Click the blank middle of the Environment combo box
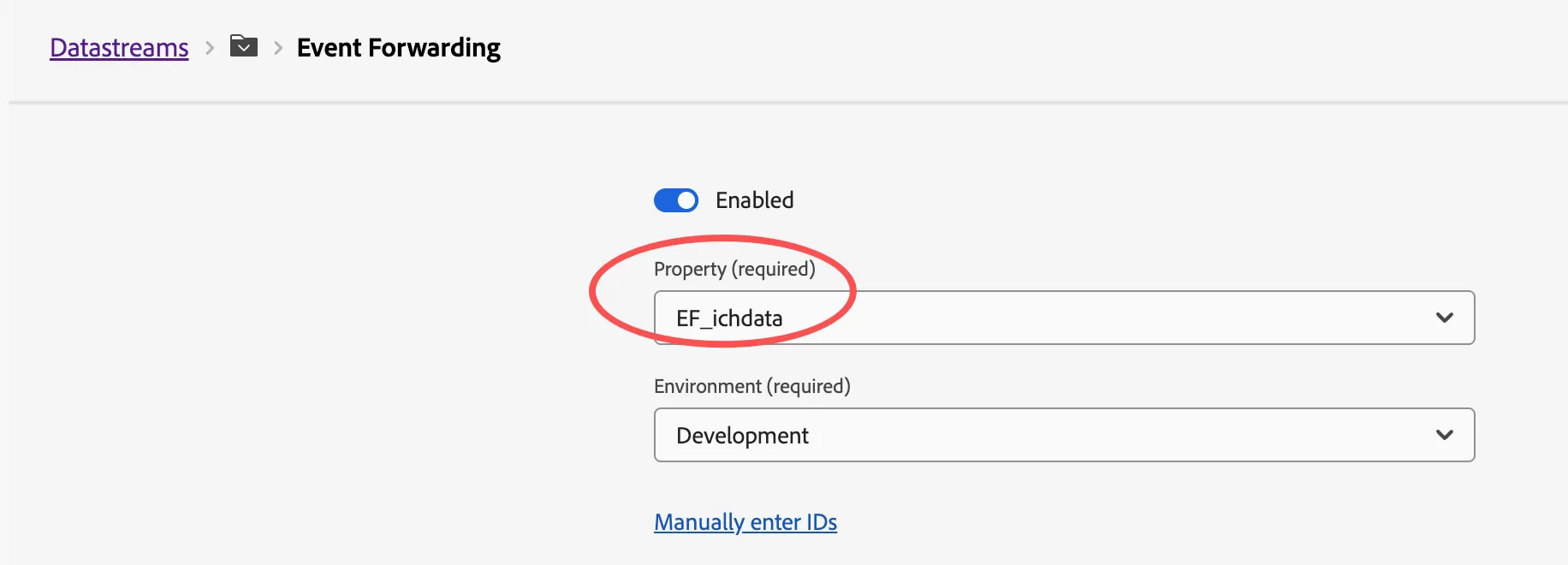 [x=1113, y=435]
